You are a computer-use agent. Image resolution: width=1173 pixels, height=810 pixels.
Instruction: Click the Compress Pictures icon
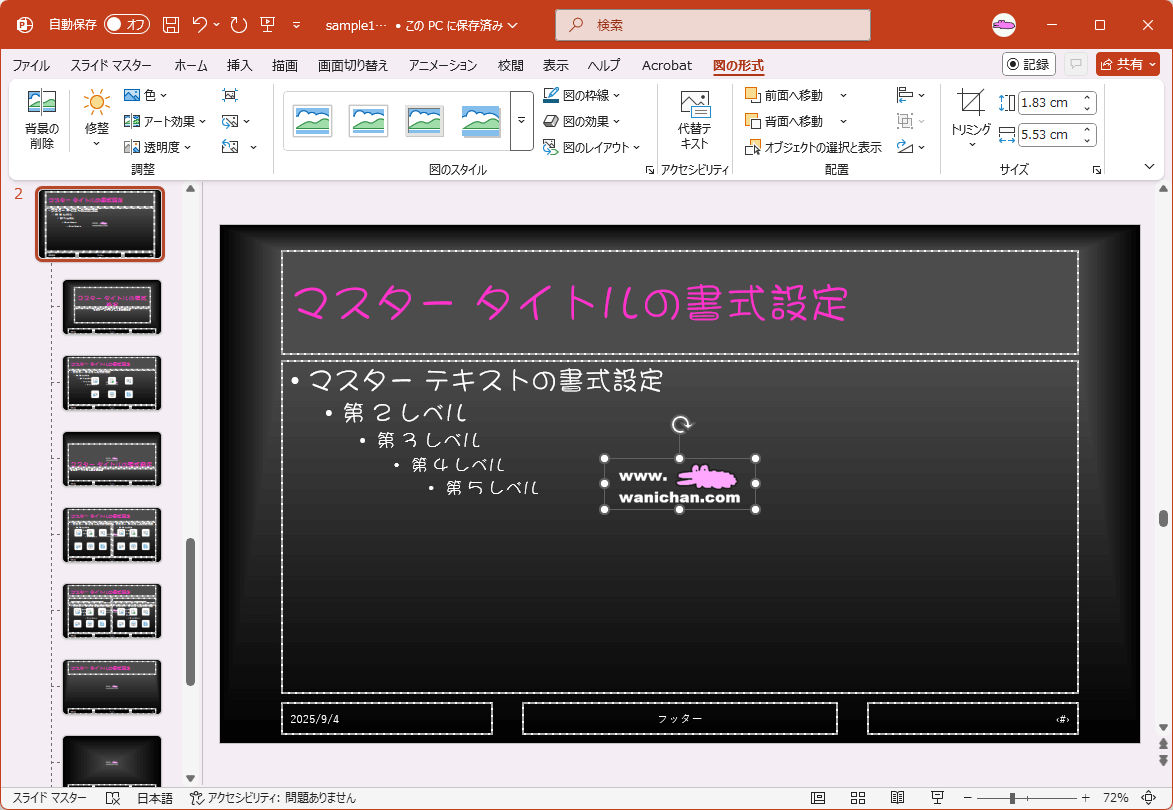click(230, 95)
